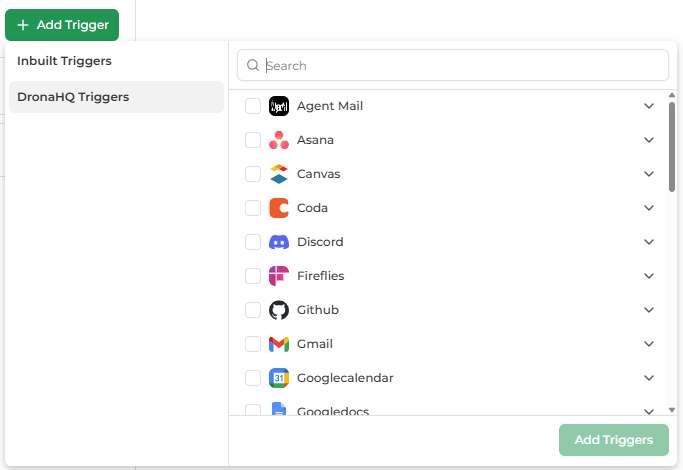This screenshot has height=470, width=683.
Task: Tick the Agent Mail checkbox
Action: (253, 106)
